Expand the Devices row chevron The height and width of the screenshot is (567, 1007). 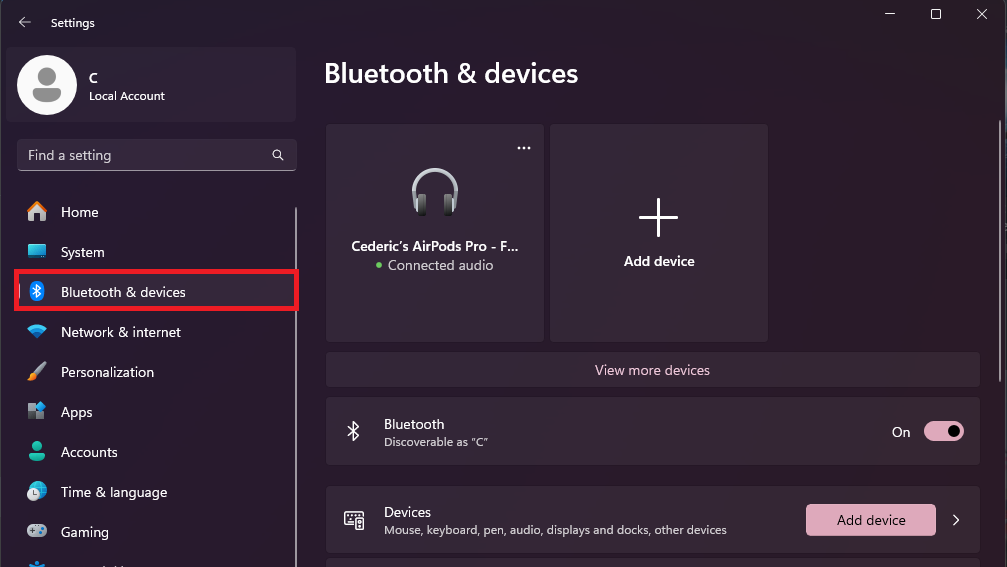pos(956,520)
